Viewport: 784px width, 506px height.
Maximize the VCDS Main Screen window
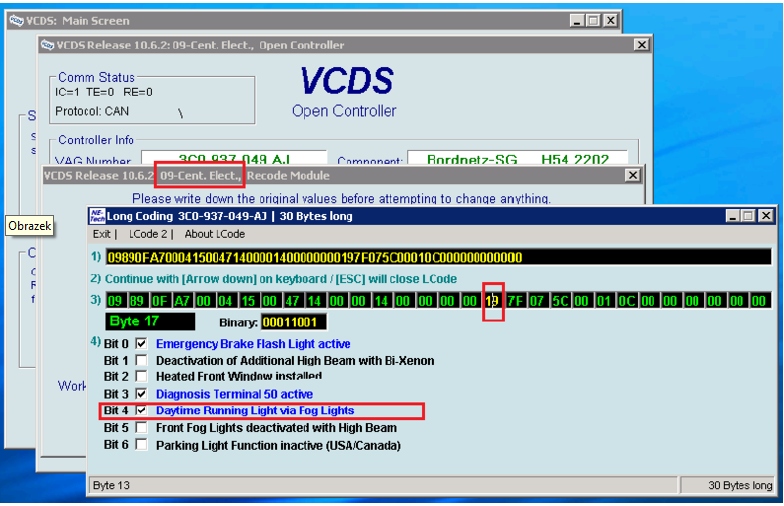pyautogui.click(x=594, y=20)
